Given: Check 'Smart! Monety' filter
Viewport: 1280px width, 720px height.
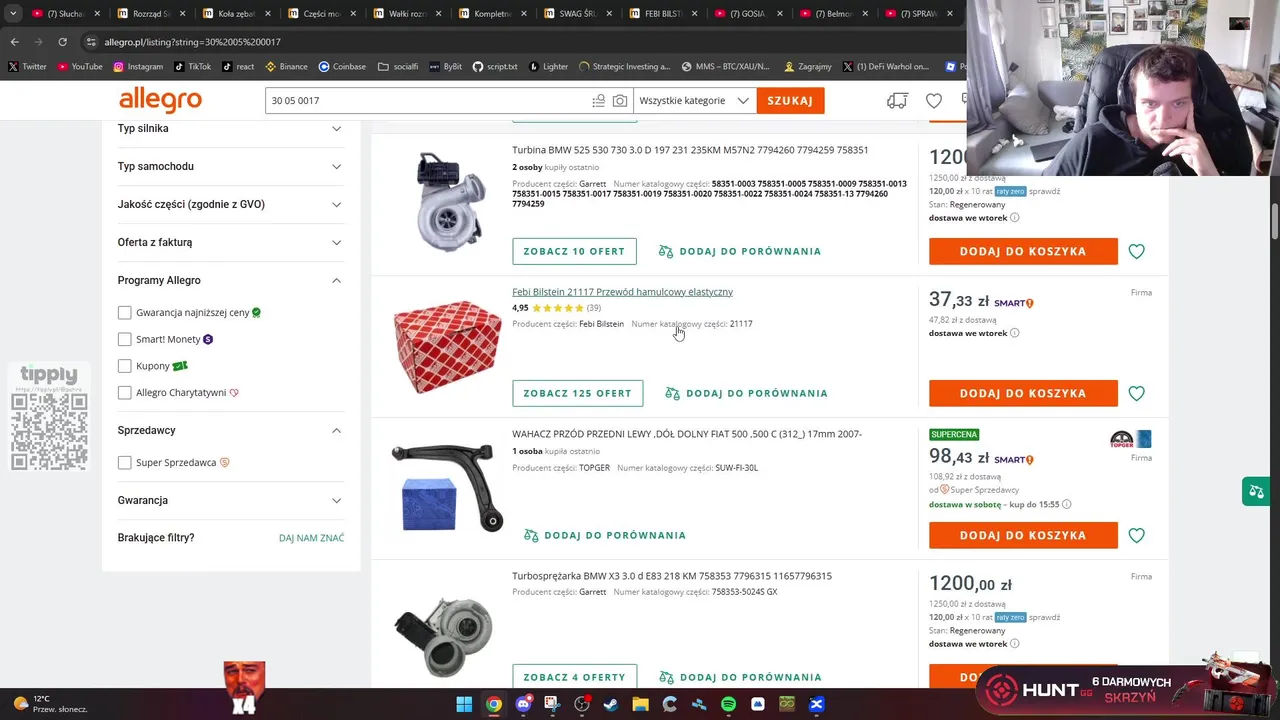Looking at the screenshot, I should pyautogui.click(x=124, y=339).
